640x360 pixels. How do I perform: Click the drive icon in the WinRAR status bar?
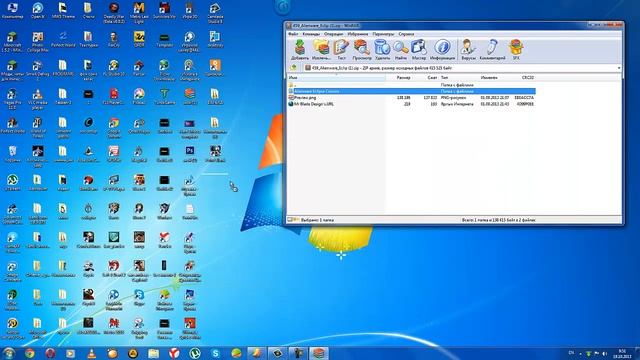[x=290, y=220]
